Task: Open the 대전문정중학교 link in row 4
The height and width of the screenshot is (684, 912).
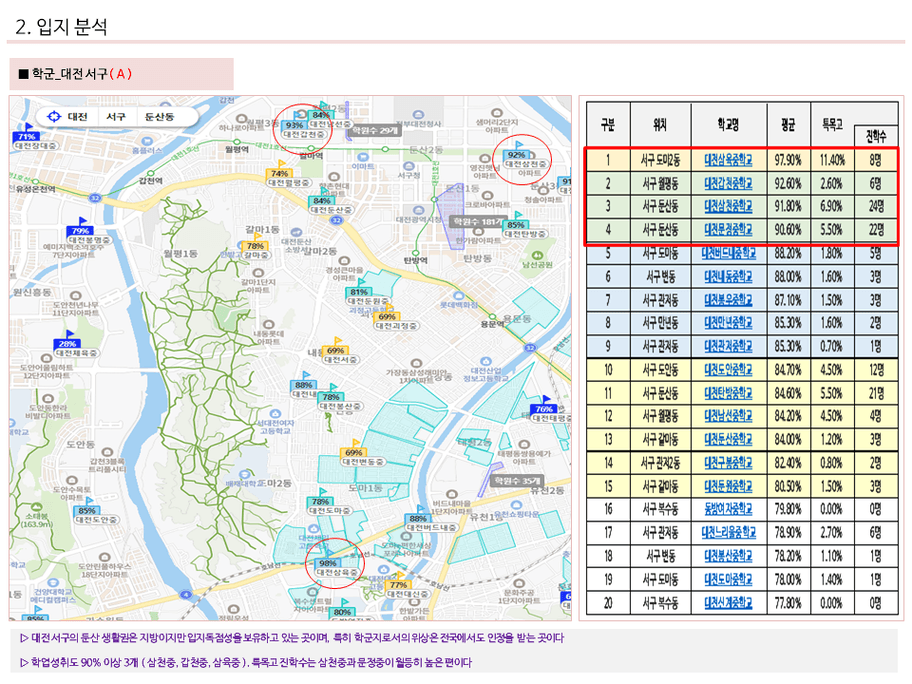Action: click(728, 230)
